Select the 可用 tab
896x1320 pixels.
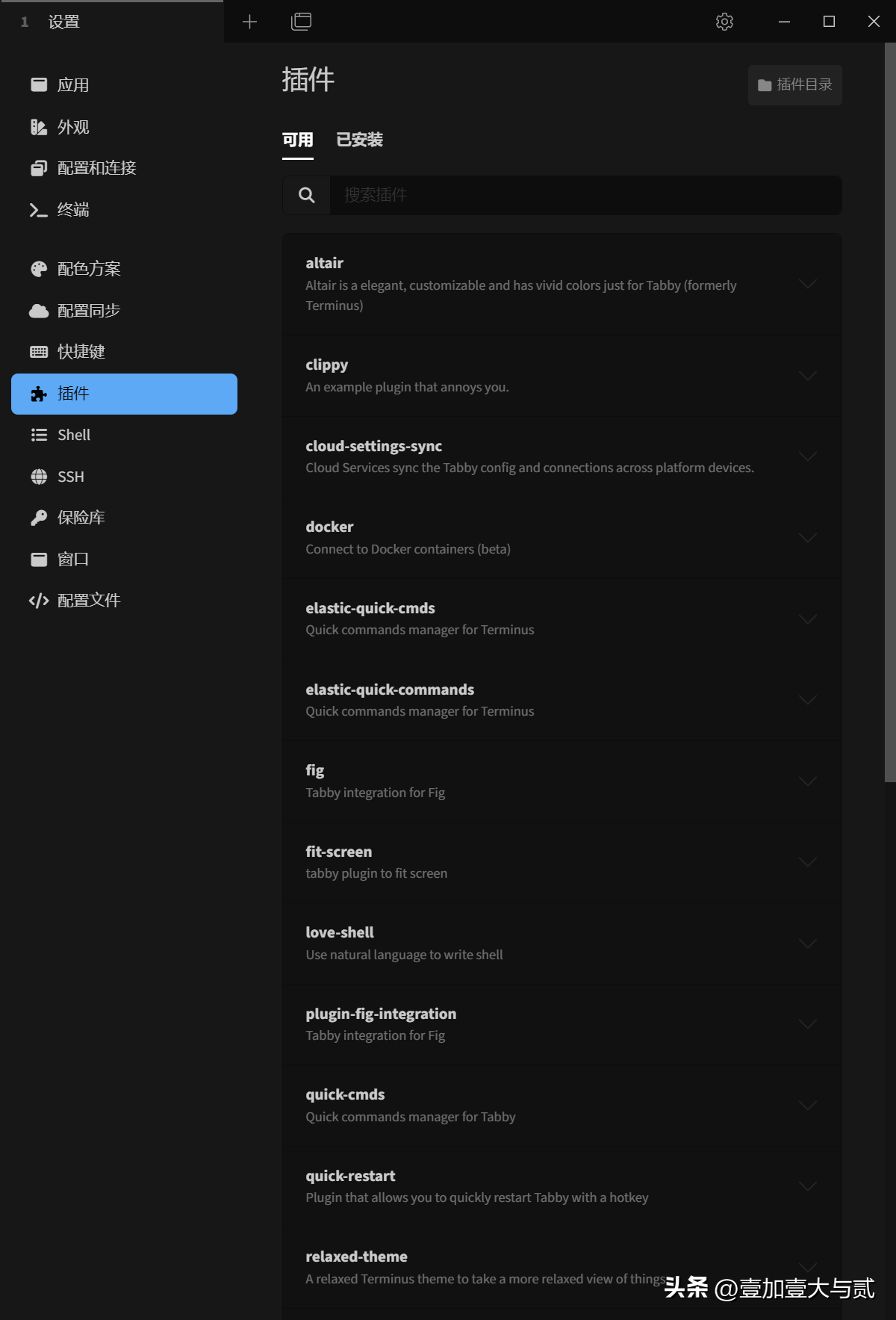tap(297, 140)
